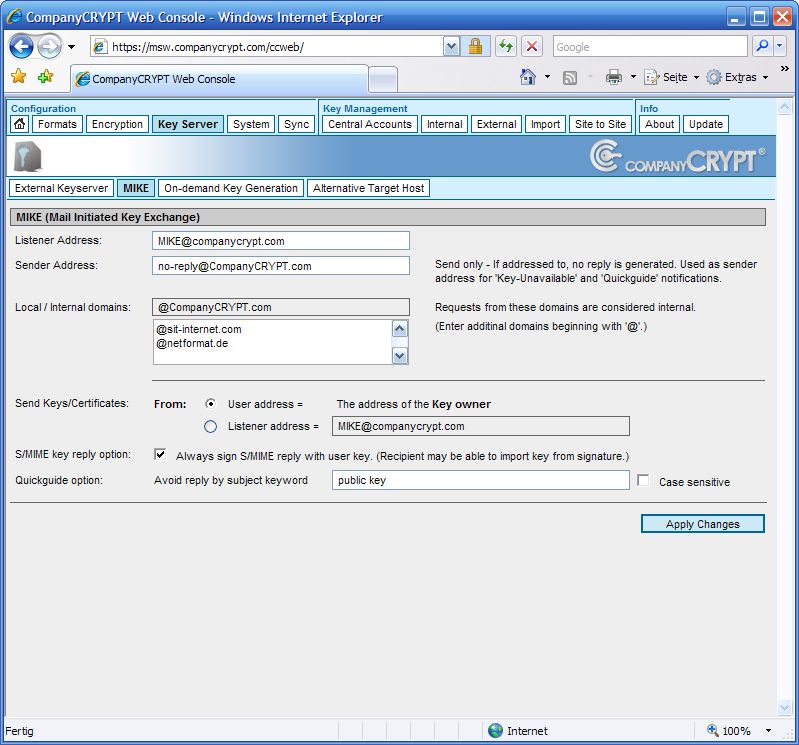Image resolution: width=799 pixels, height=745 pixels.
Task: Click the Internet Explorer title bar icon
Action: click(x=14, y=17)
